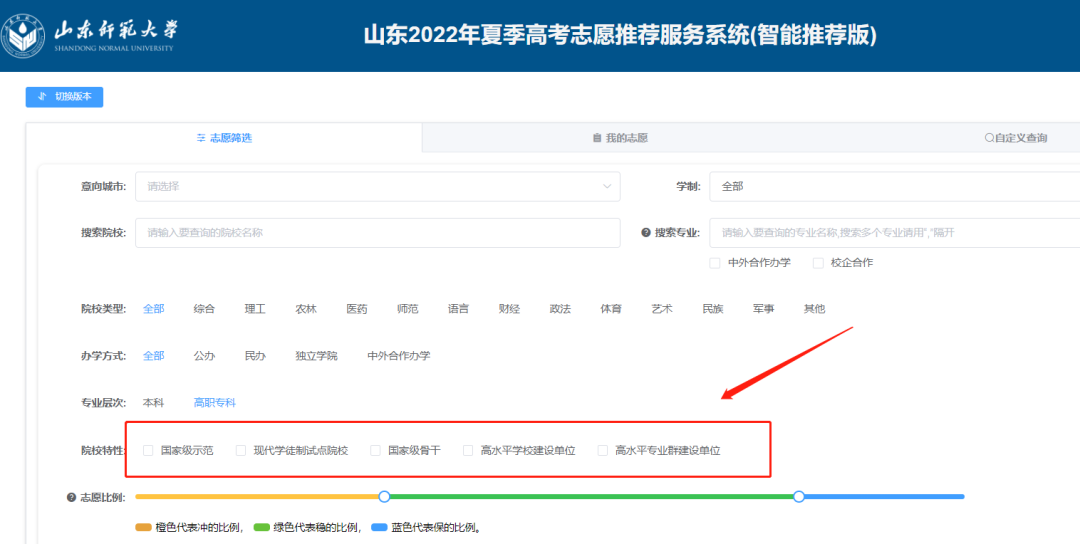Check the 高水平学校建设单位 checkbox
Screen dimensions: 1080x544
[x=468, y=451]
